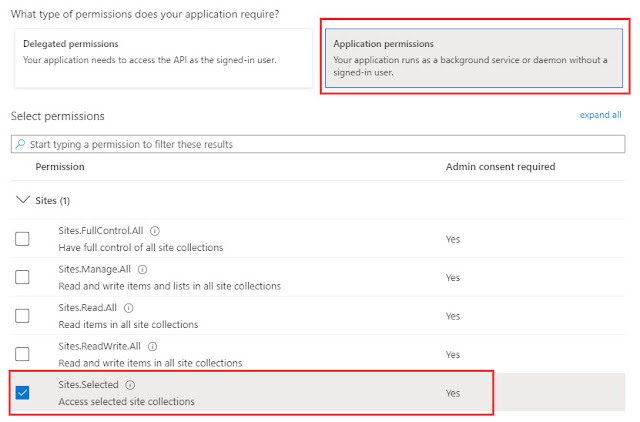This screenshot has height=422, width=640.
Task: Click the search magnifier icon
Action: point(20,144)
